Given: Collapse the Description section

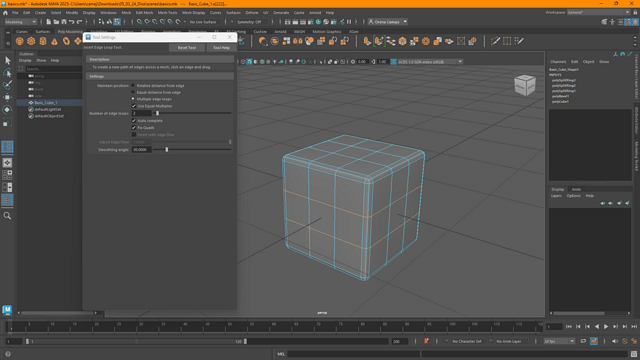Looking at the screenshot, I should tap(160, 59).
